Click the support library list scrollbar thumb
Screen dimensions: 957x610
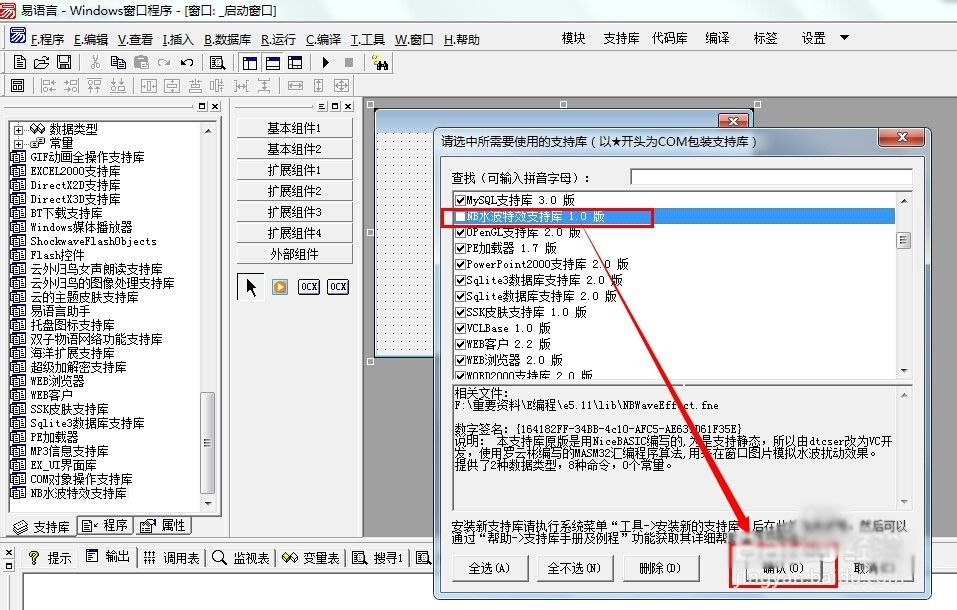pyautogui.click(x=903, y=240)
